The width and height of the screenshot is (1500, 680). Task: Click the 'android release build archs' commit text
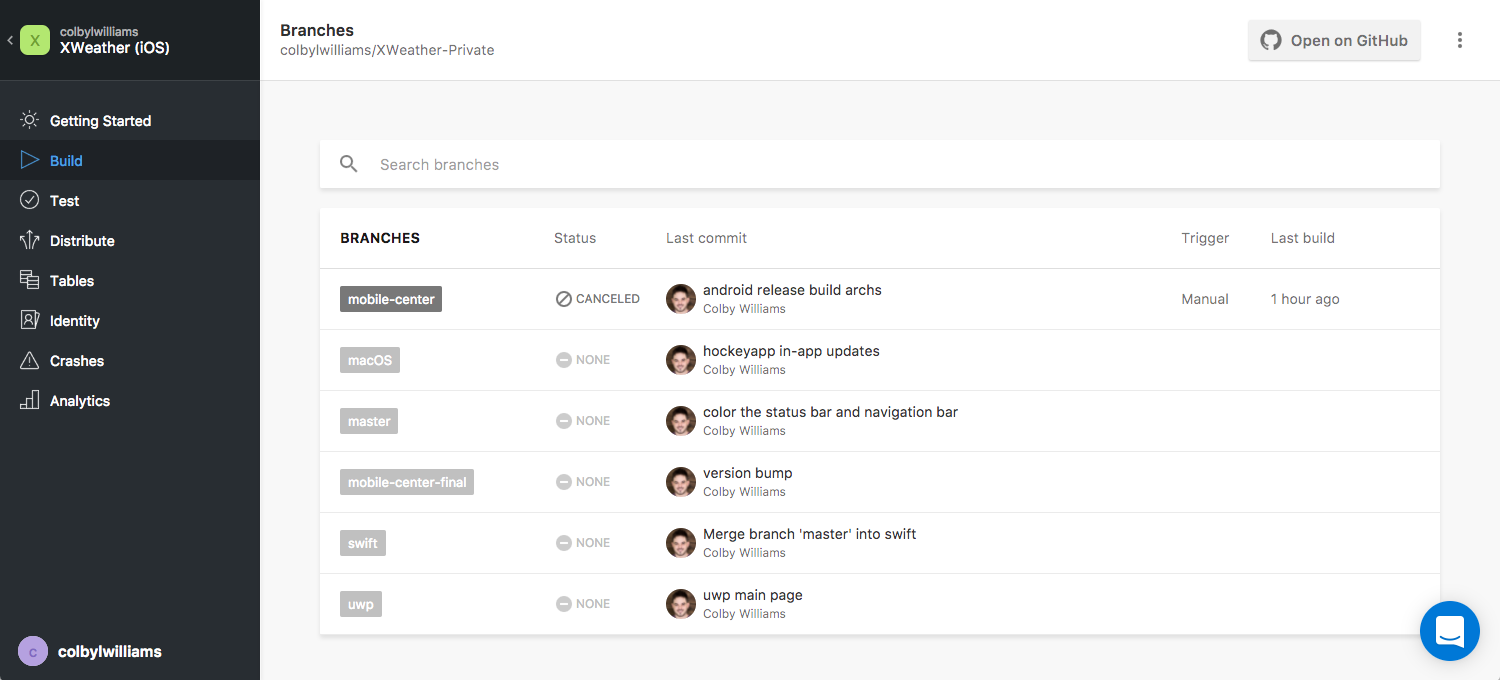click(x=792, y=290)
